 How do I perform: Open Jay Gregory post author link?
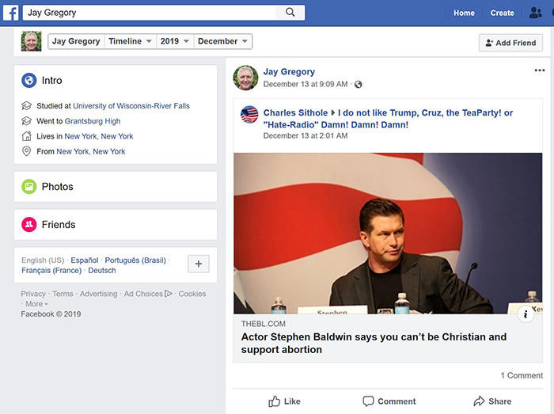(x=289, y=72)
